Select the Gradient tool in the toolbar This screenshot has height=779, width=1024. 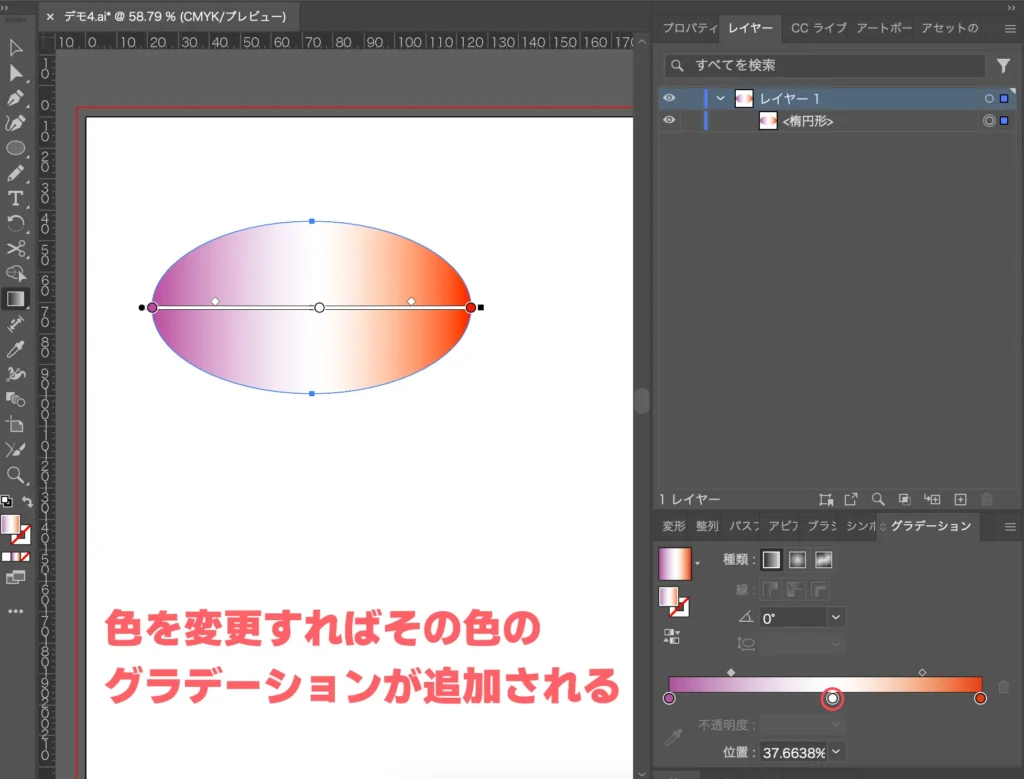tap(15, 298)
